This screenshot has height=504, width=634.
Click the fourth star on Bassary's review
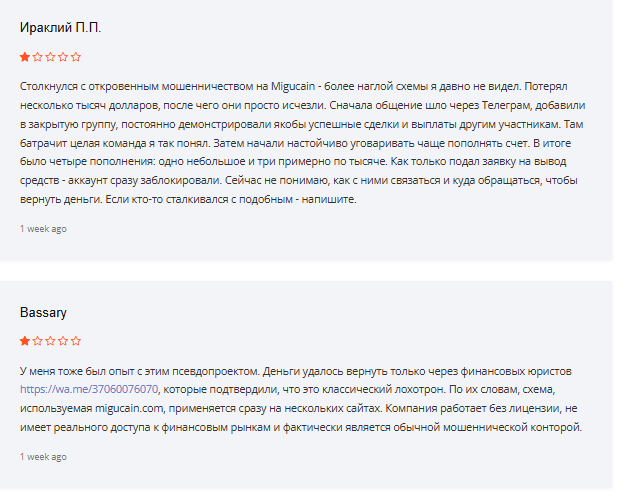(x=63, y=341)
